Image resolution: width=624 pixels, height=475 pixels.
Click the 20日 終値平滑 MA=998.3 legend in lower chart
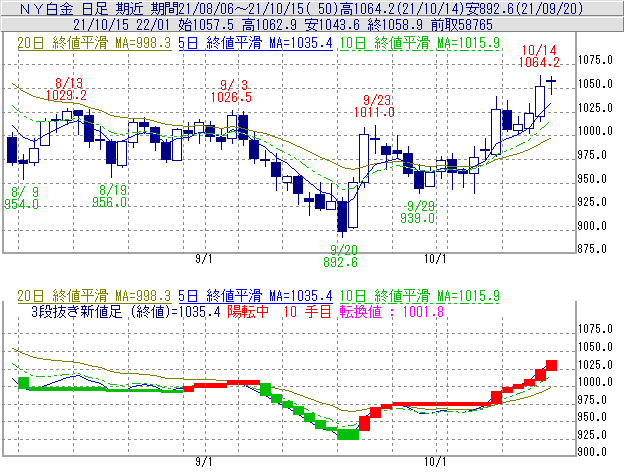click(x=94, y=296)
